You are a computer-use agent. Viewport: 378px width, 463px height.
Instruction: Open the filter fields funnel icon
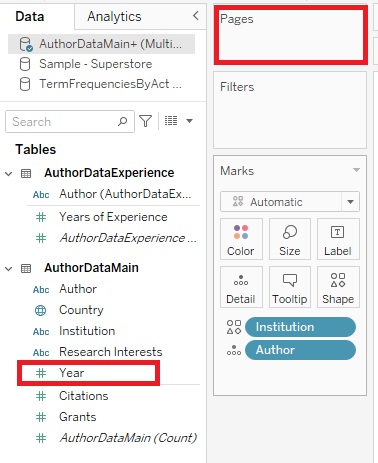coord(146,121)
